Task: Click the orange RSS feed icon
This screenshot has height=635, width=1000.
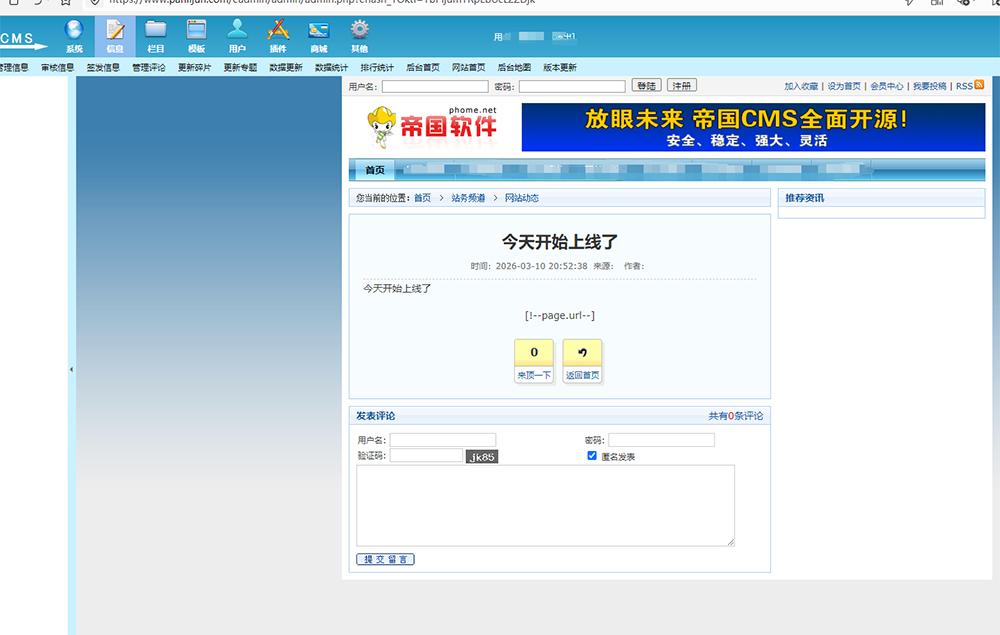Action: coord(979,86)
